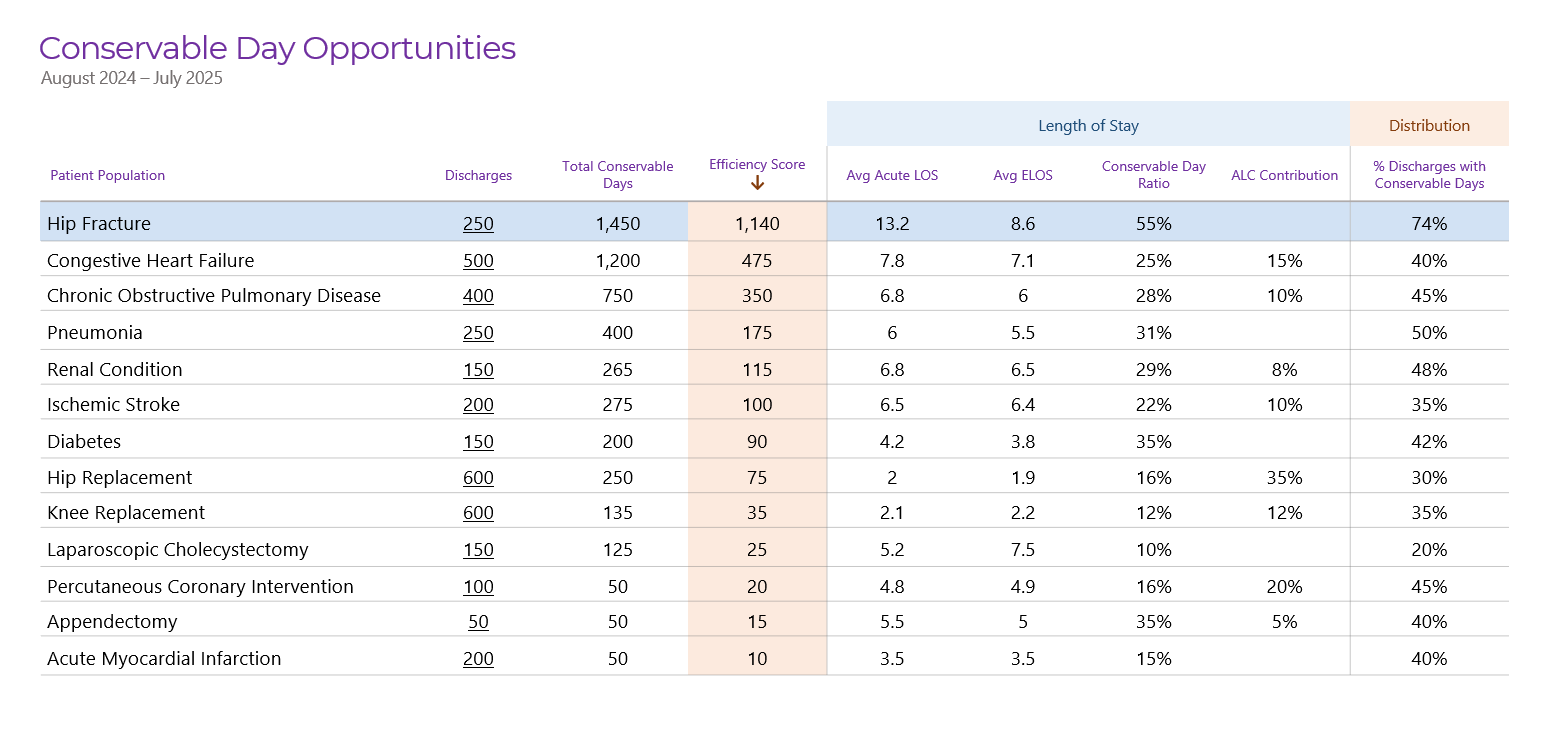Sort by Total Conservable Days header
The width and height of the screenshot is (1566, 750).
click(618, 175)
